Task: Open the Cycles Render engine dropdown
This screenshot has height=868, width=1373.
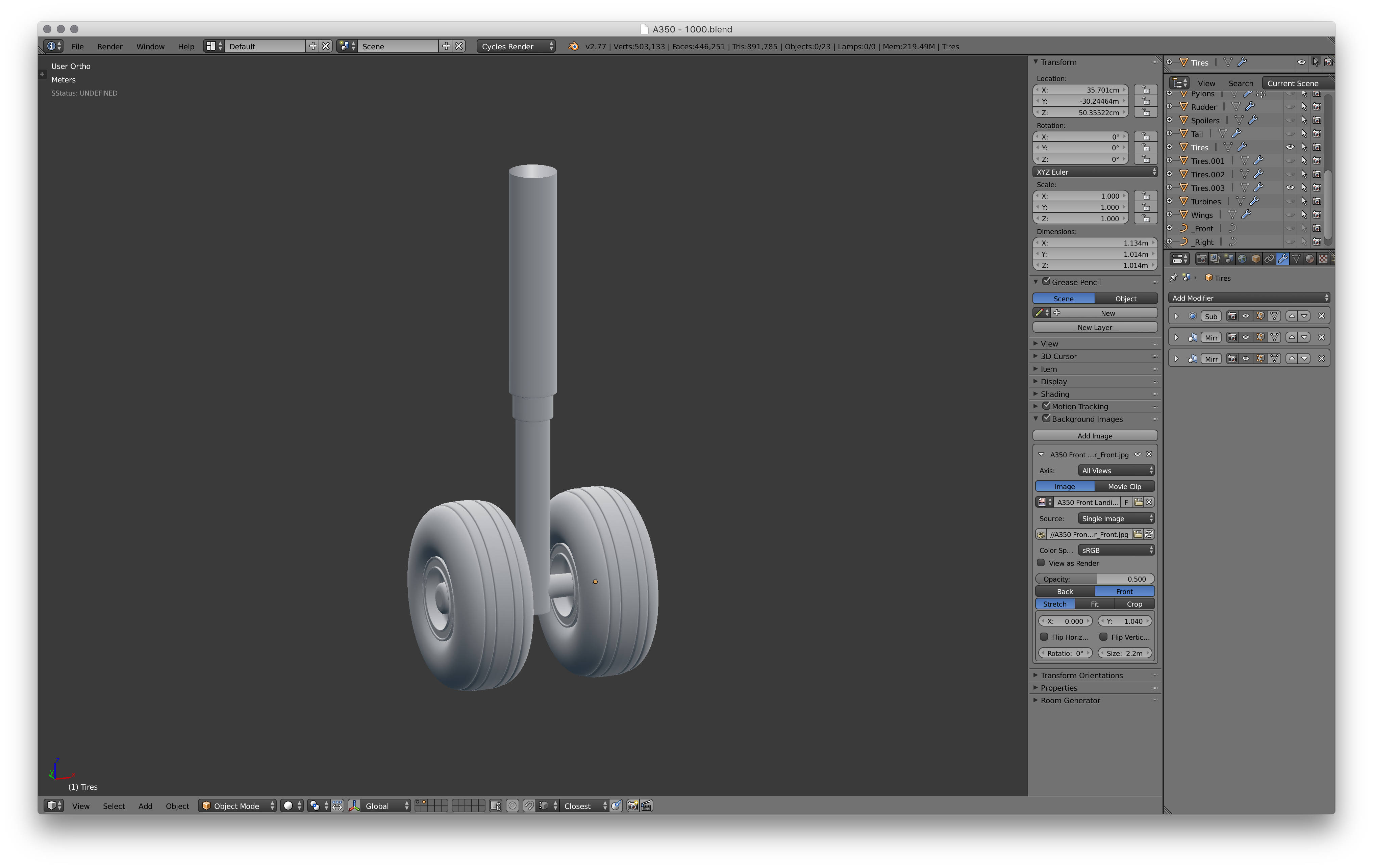Action: [x=517, y=47]
